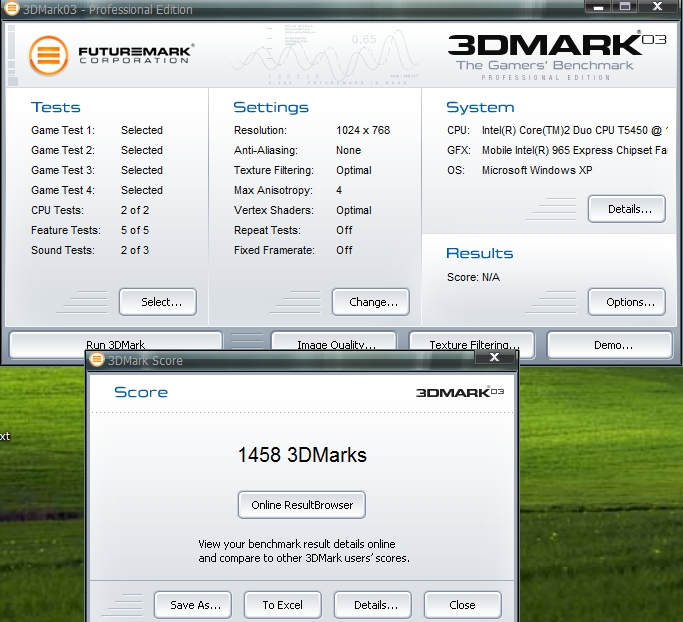Launch the Demo... button
683x622 pixels.
(x=609, y=345)
